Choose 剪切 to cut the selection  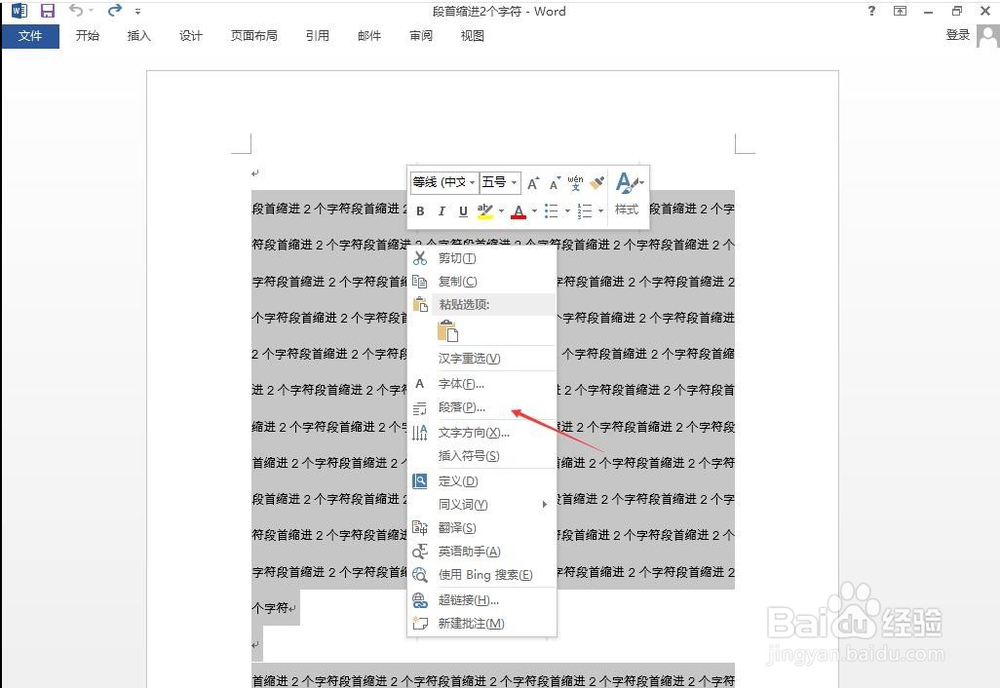tap(455, 257)
